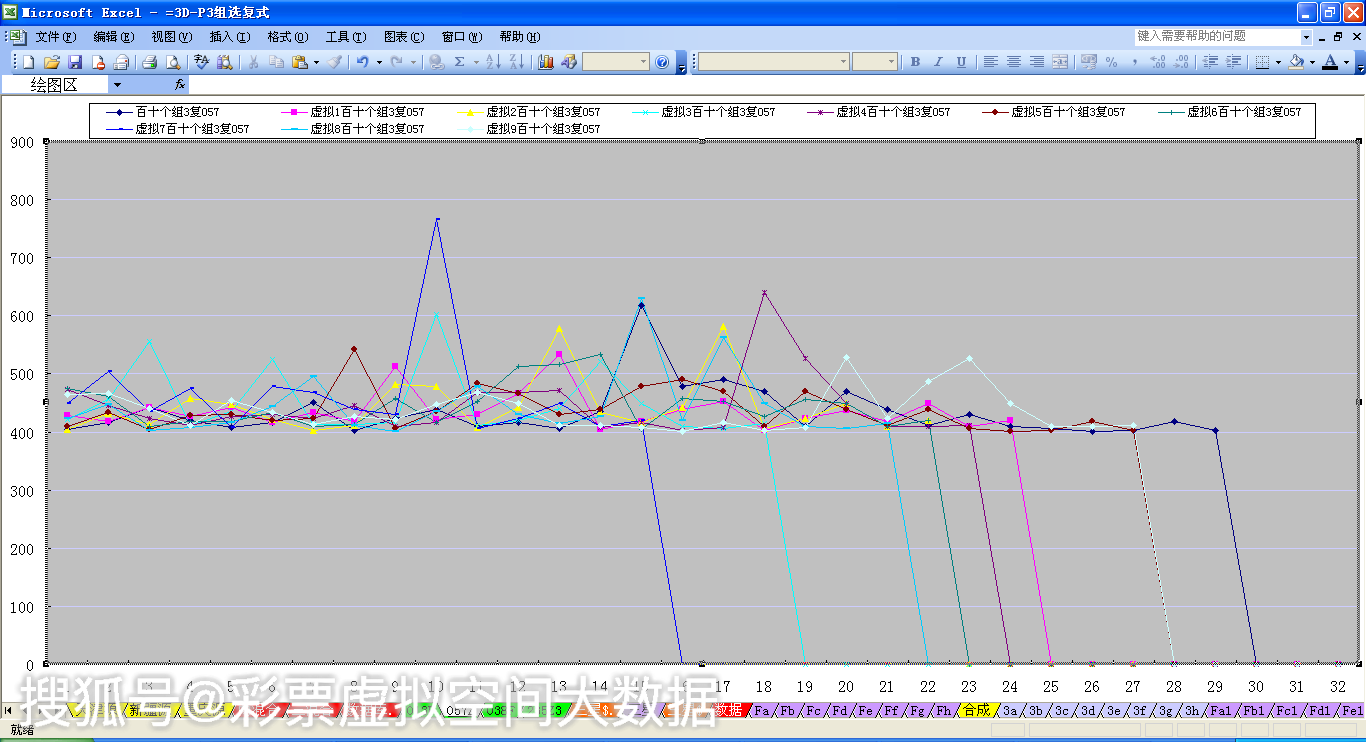Copy selection with copy icon
1366x742 pixels.
[x=276, y=62]
